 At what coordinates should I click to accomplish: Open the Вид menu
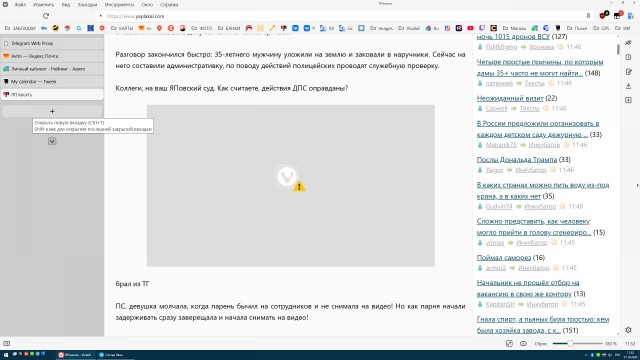[66, 5]
